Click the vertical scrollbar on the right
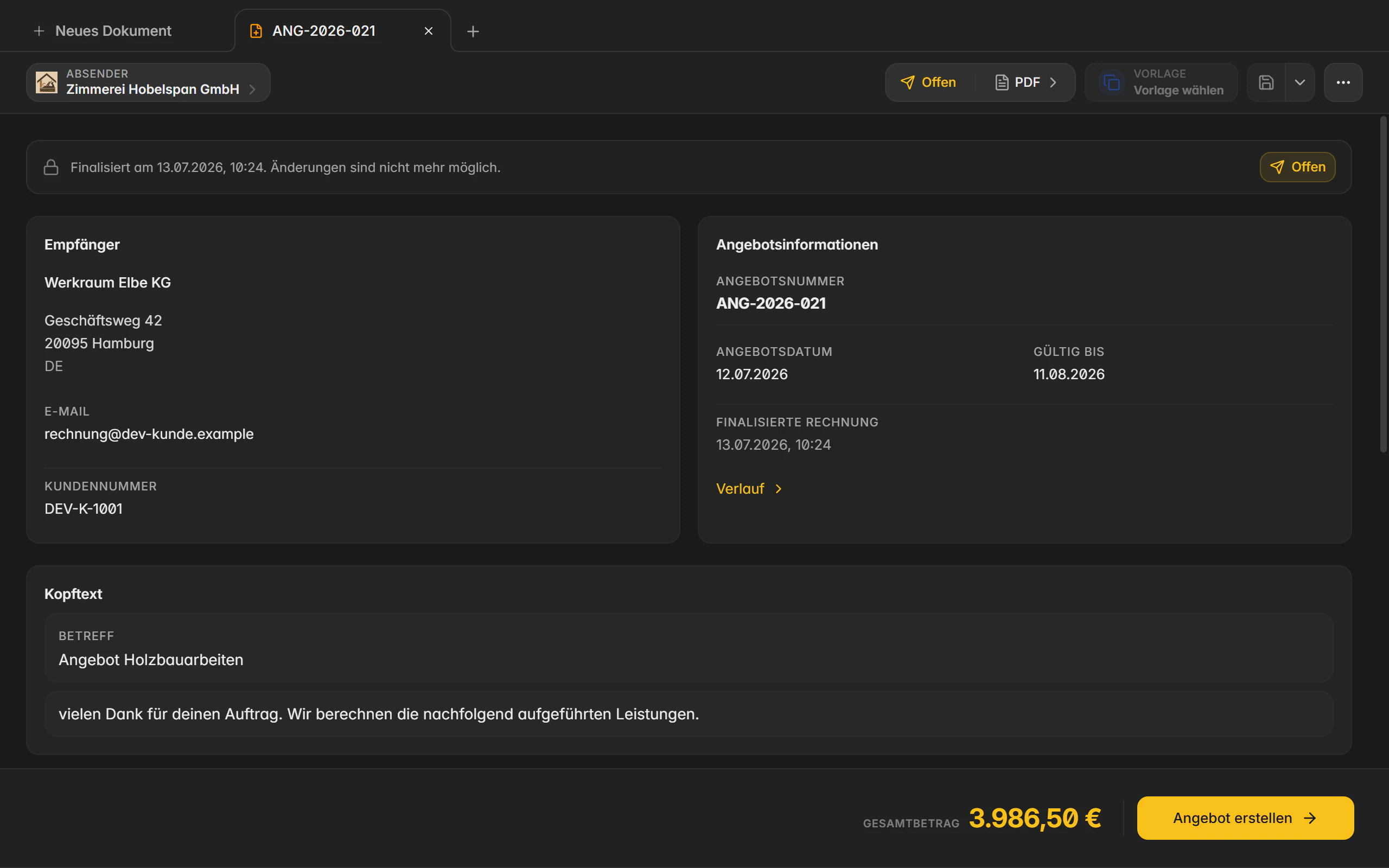 click(x=1383, y=284)
